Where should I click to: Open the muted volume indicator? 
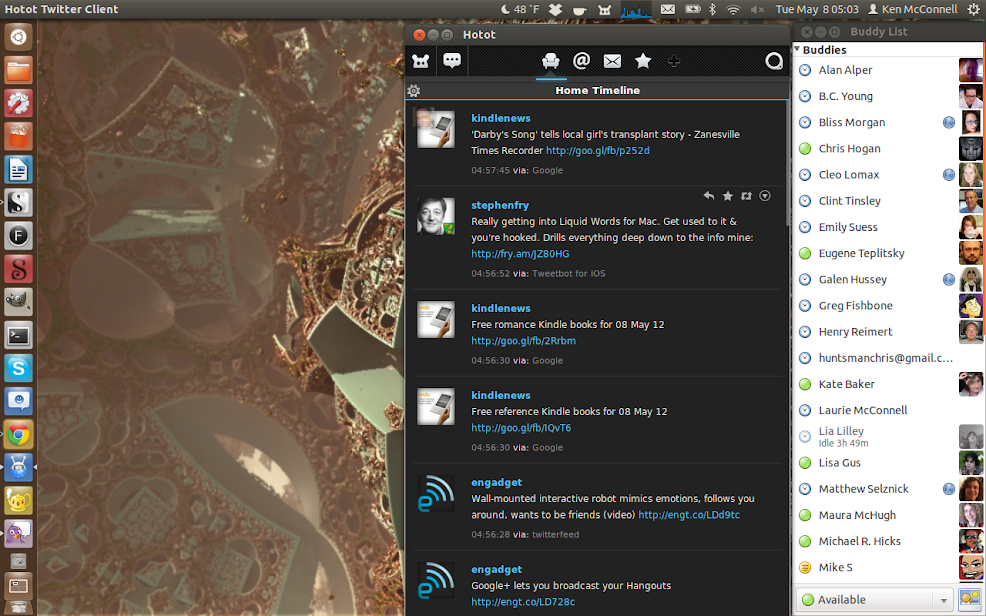point(757,9)
